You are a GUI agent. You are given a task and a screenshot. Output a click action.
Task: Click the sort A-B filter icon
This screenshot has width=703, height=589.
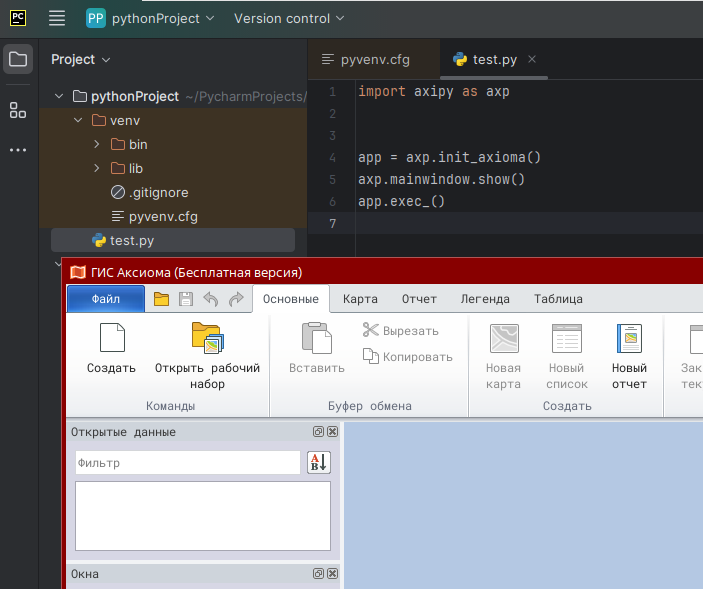coord(318,462)
